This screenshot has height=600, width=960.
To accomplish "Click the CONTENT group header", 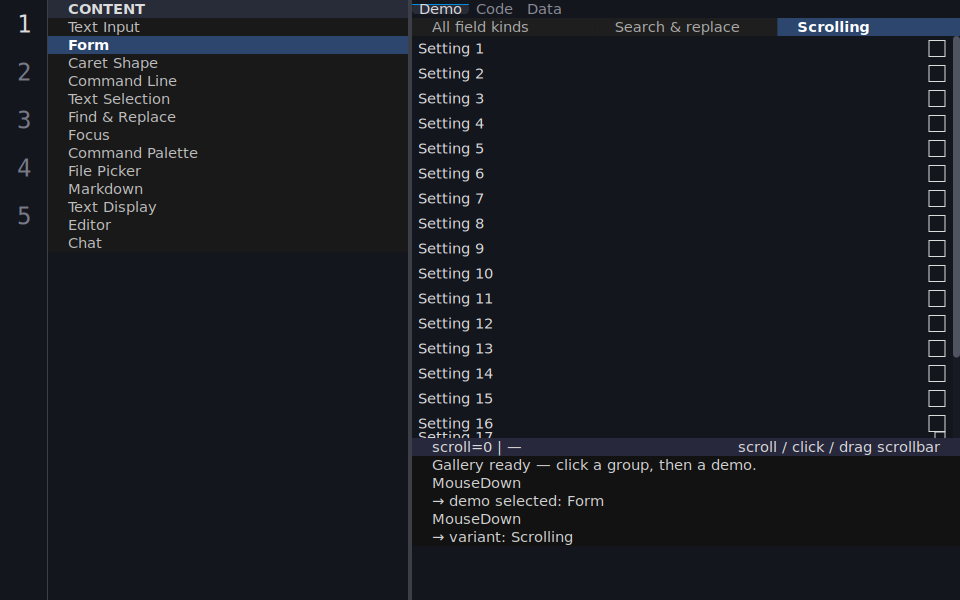I will [x=228, y=9].
